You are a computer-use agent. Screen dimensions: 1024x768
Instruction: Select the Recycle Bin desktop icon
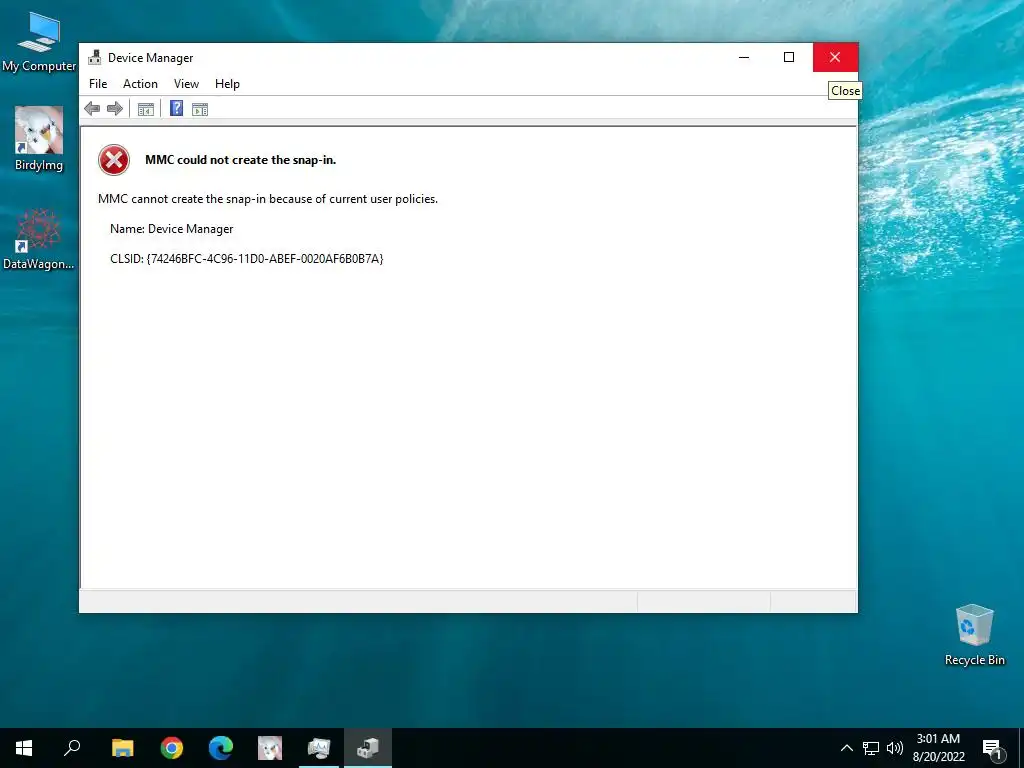tap(974, 635)
